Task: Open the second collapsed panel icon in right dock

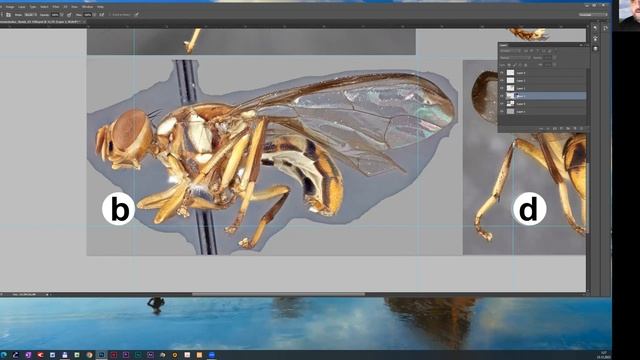Action: (x=595, y=39)
